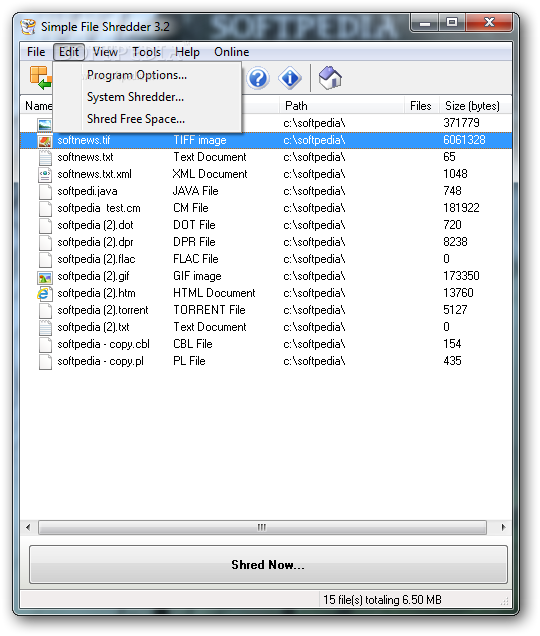Select the softpedia test.cm file

99,208
